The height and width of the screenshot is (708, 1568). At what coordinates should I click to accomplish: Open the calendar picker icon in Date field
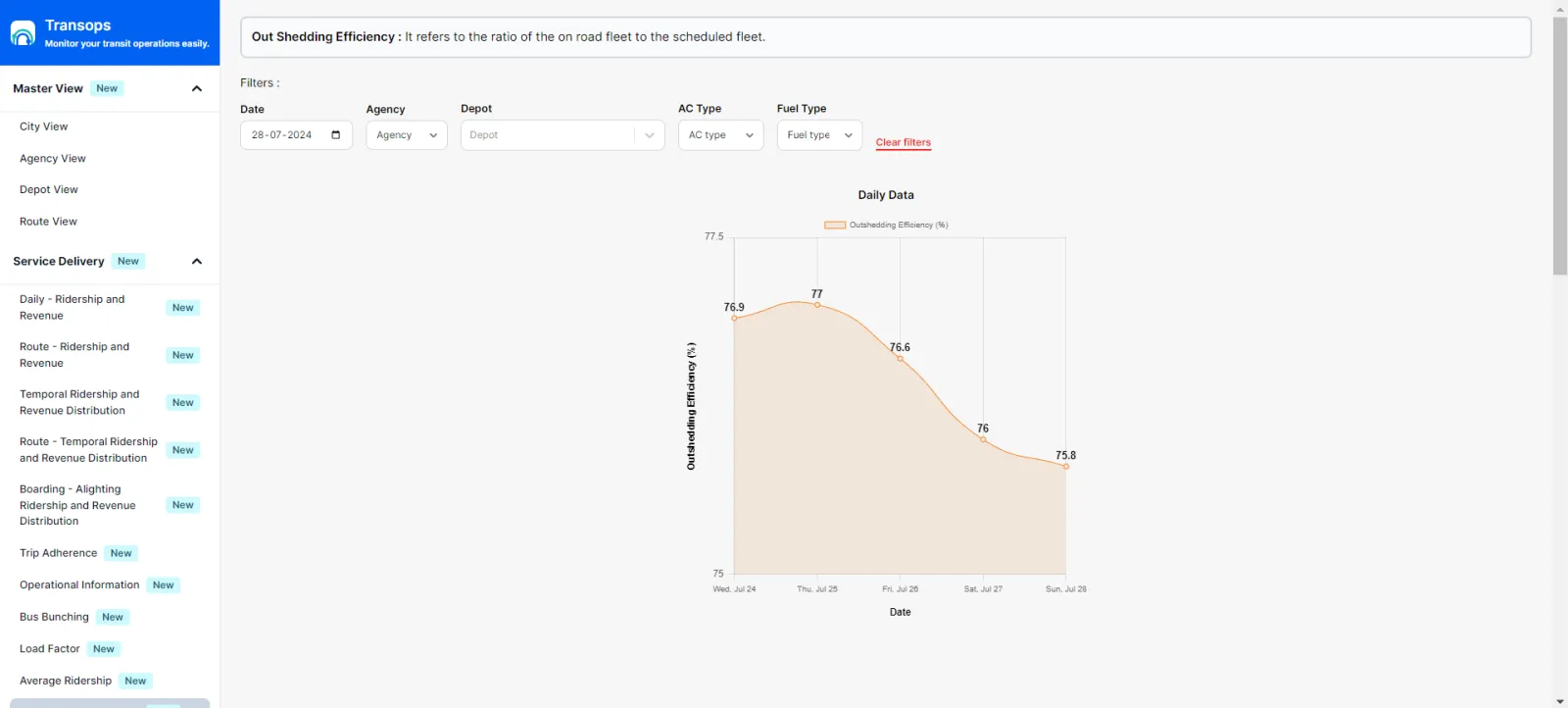coord(336,135)
